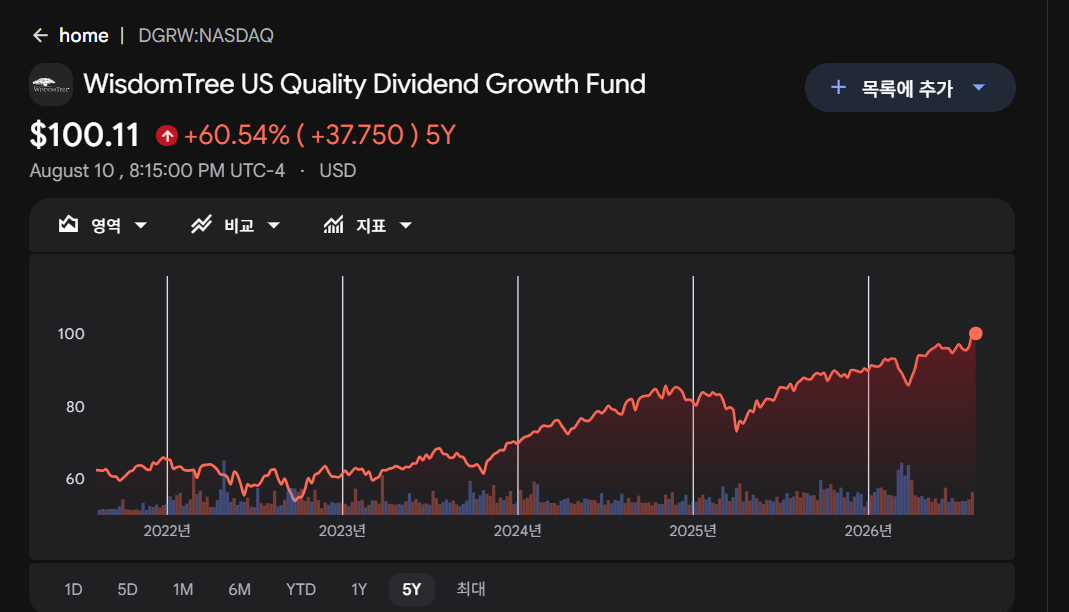Click the area chart type icon
1069x612 pixels.
(x=68, y=224)
